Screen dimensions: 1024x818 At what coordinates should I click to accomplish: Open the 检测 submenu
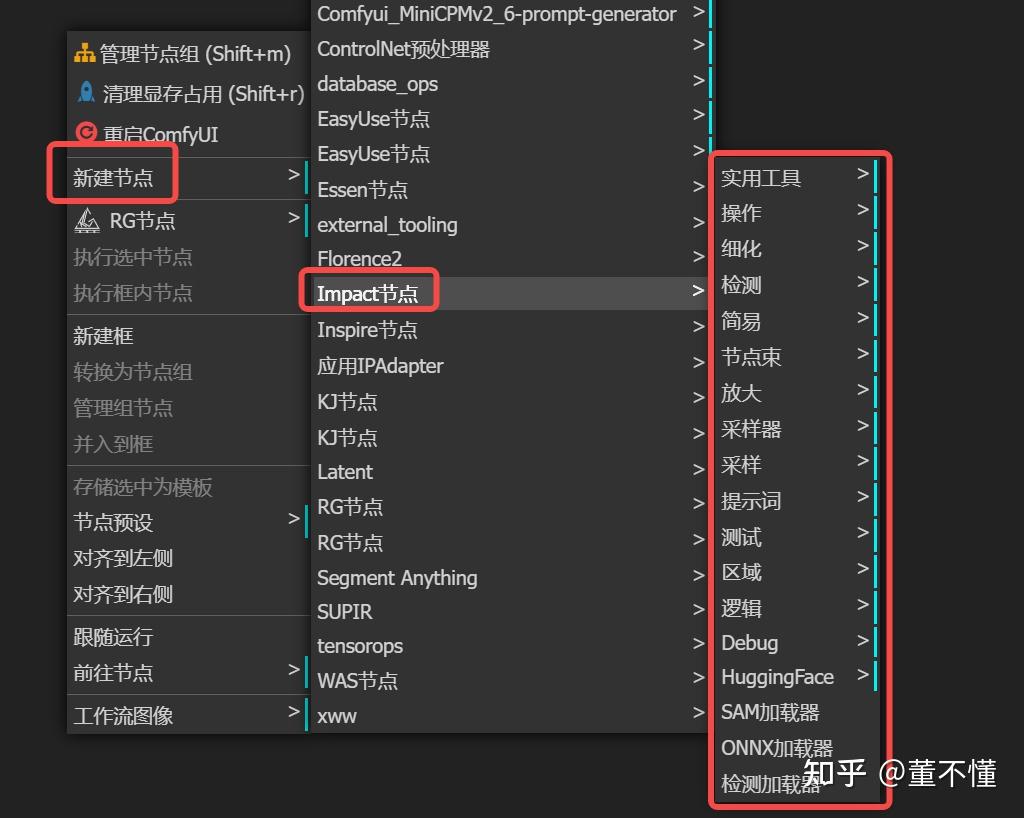click(x=796, y=285)
